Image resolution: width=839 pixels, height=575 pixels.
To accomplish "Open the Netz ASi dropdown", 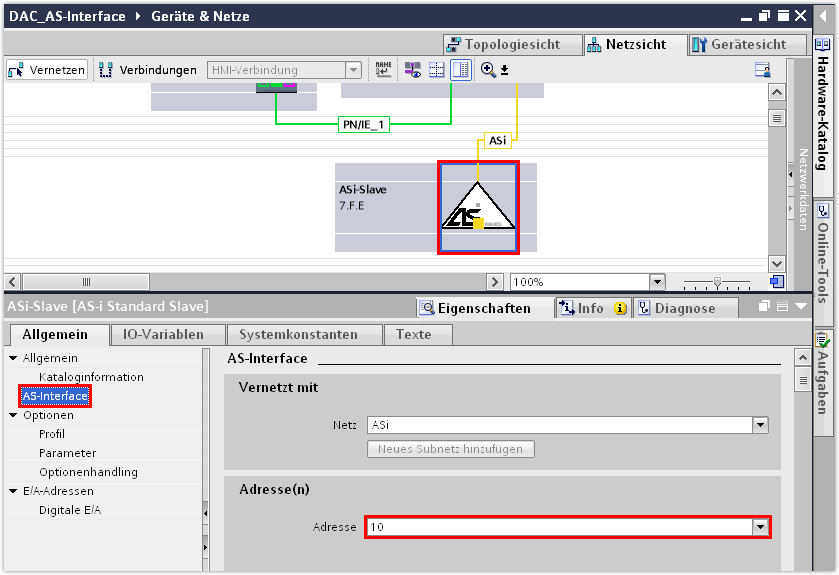I will 760,425.
